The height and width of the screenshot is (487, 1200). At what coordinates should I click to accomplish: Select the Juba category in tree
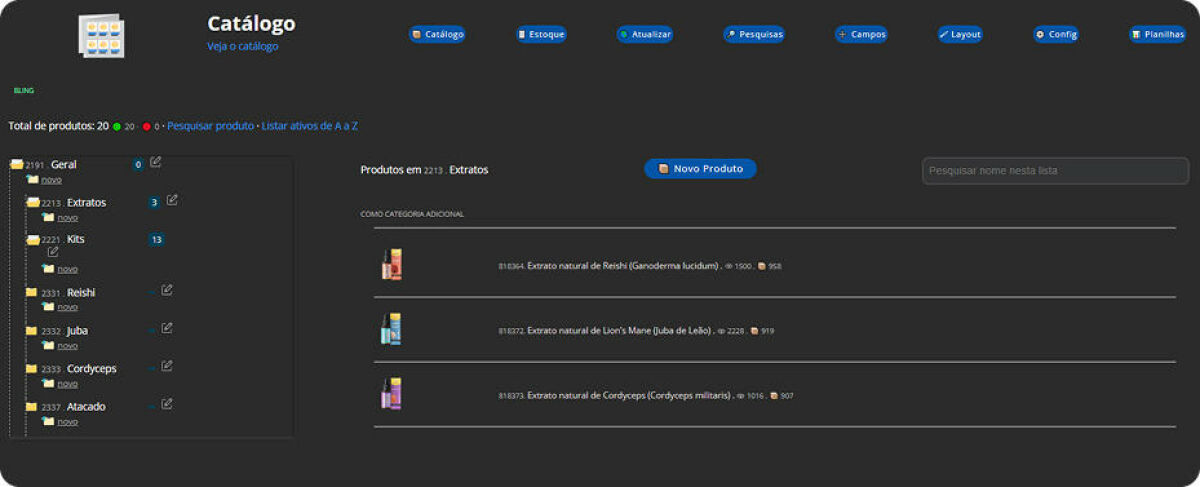point(77,331)
